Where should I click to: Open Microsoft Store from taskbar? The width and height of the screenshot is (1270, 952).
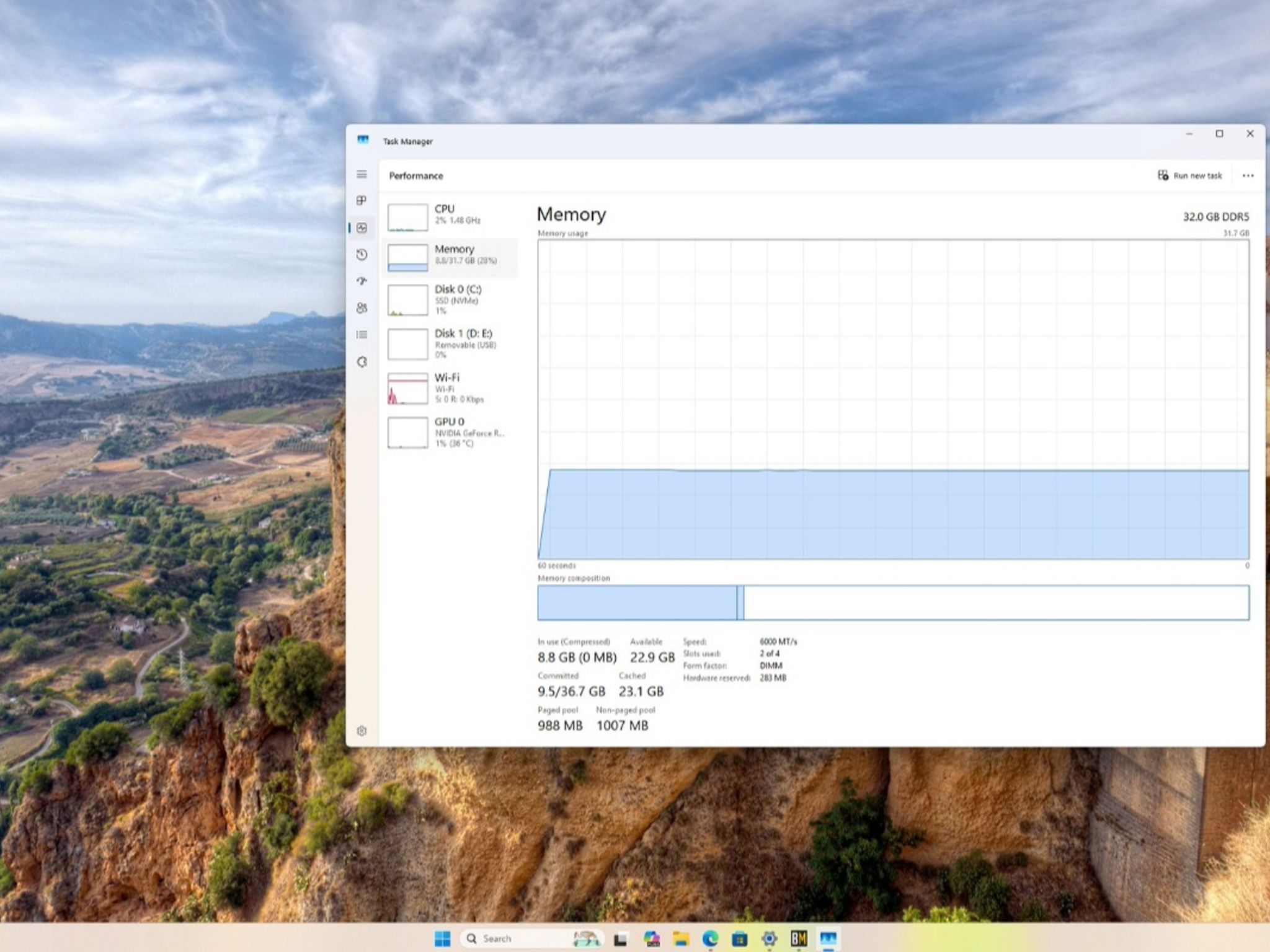coord(739,939)
